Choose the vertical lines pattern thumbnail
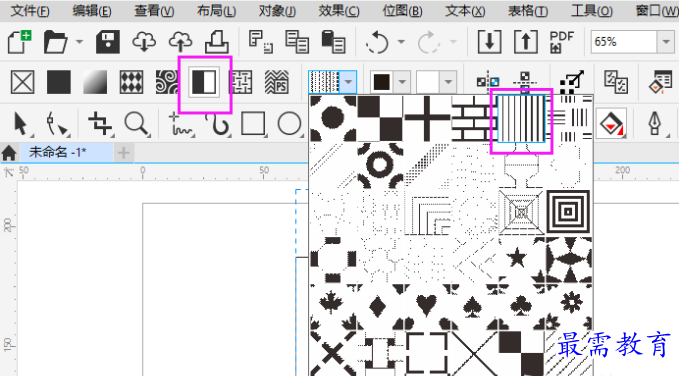679x376 pixels. (521, 119)
